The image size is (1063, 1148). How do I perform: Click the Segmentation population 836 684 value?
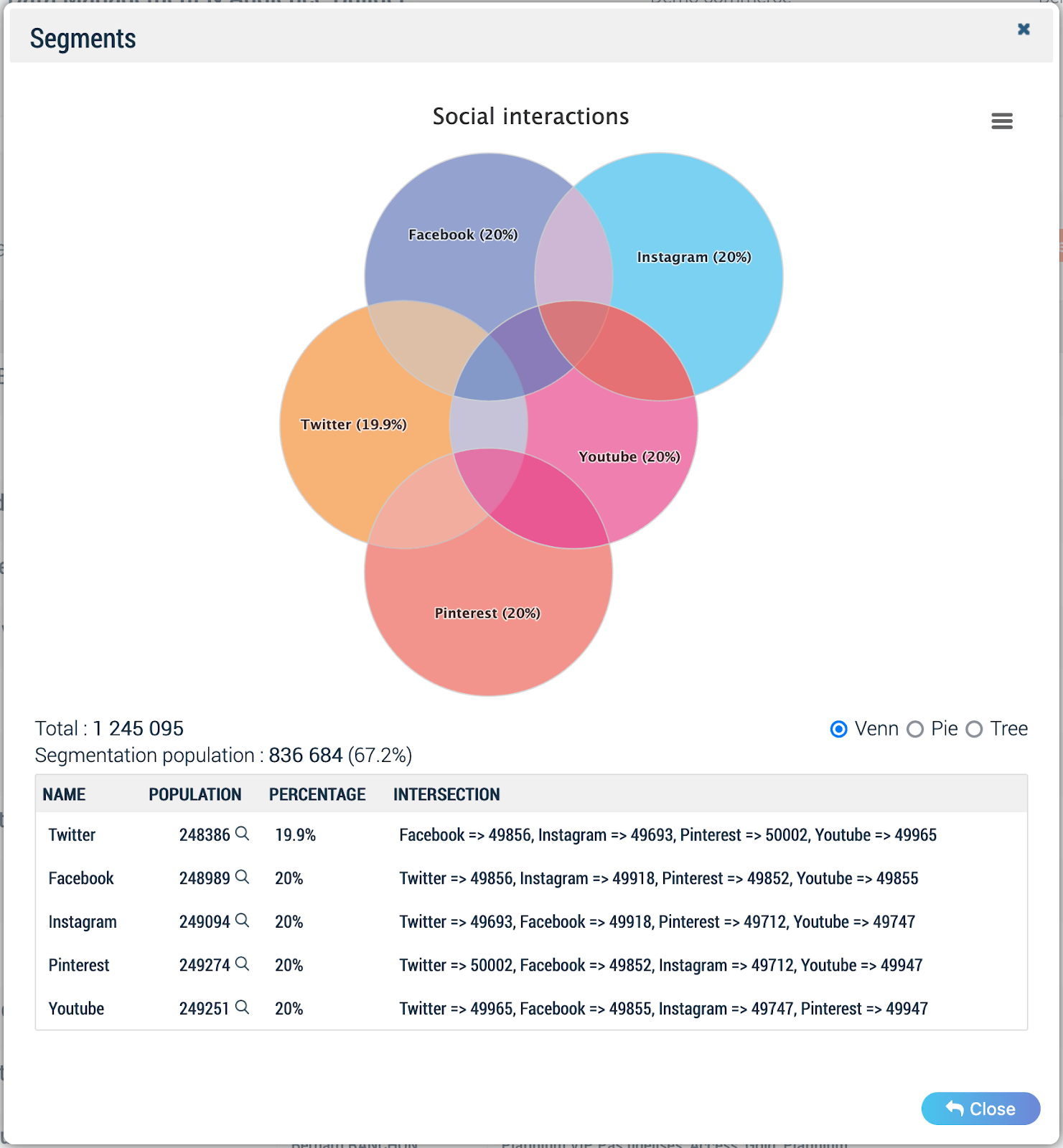306,756
